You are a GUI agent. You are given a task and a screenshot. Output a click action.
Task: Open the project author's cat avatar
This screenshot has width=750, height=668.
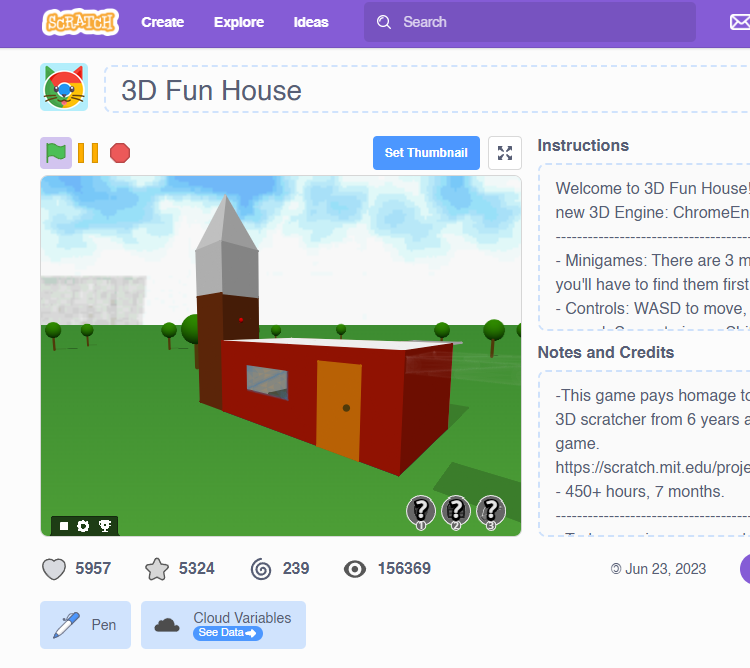64,87
